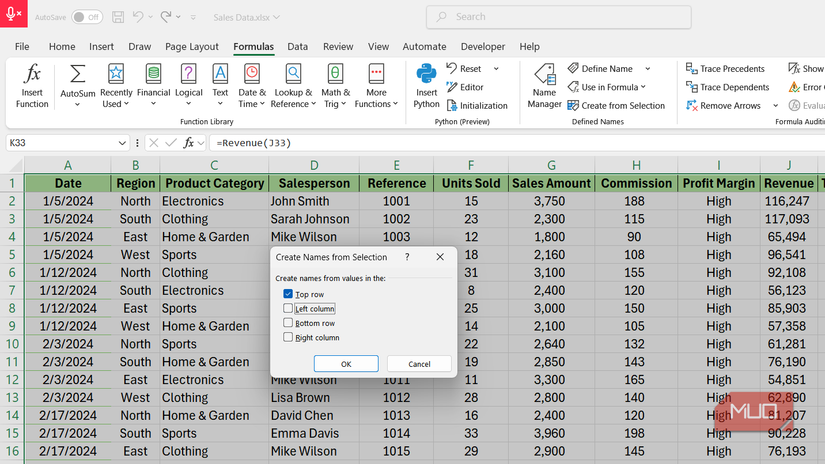
Task: Click the Redo arrow icon
Action: [166, 17]
